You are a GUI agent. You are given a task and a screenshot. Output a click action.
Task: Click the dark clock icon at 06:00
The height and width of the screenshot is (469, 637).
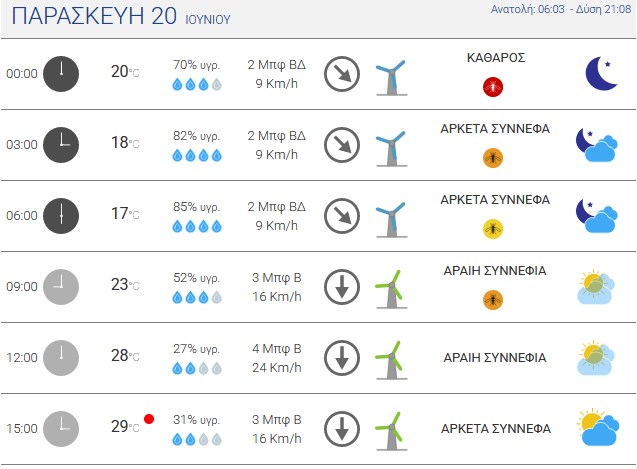[x=61, y=216]
